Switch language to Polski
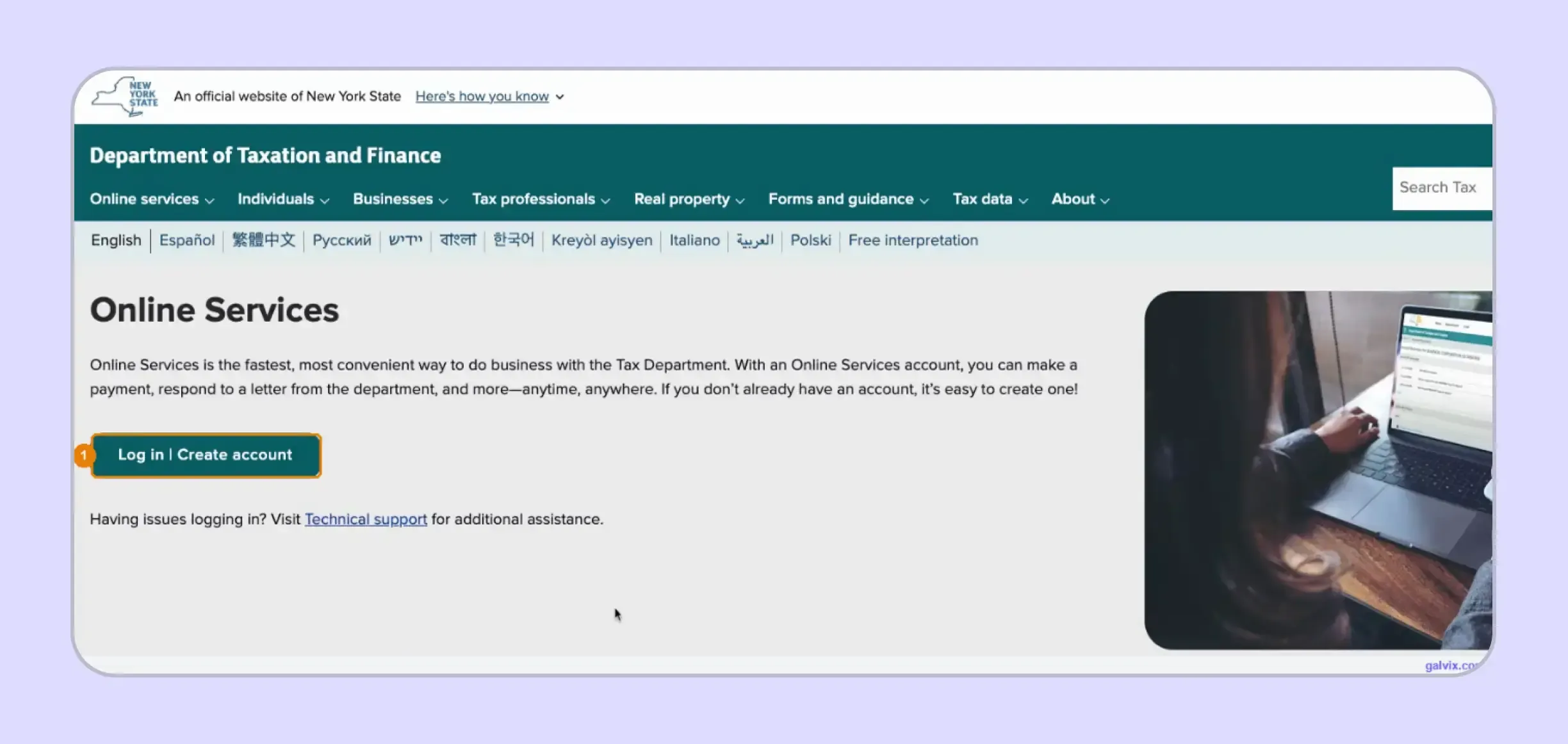This screenshot has width=1568, height=744. point(810,240)
